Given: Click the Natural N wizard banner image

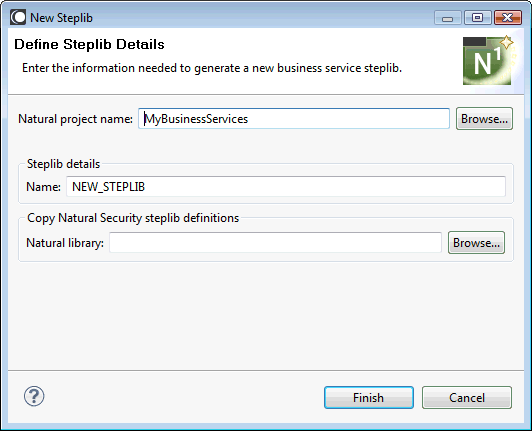Looking at the screenshot, I should (x=488, y=60).
